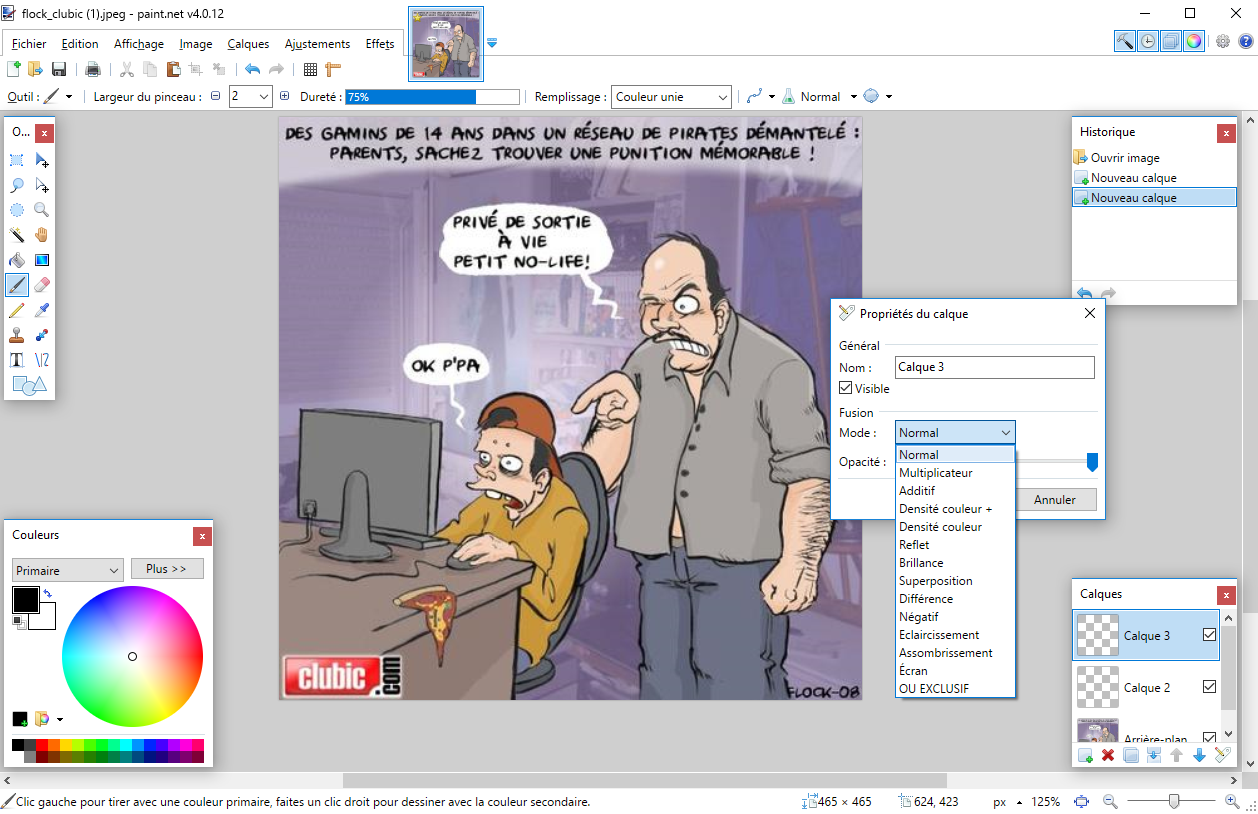Viewport: 1258px width, 814px height.
Task: Toggle visibility of Calque 2 layer
Action: (x=1209, y=687)
